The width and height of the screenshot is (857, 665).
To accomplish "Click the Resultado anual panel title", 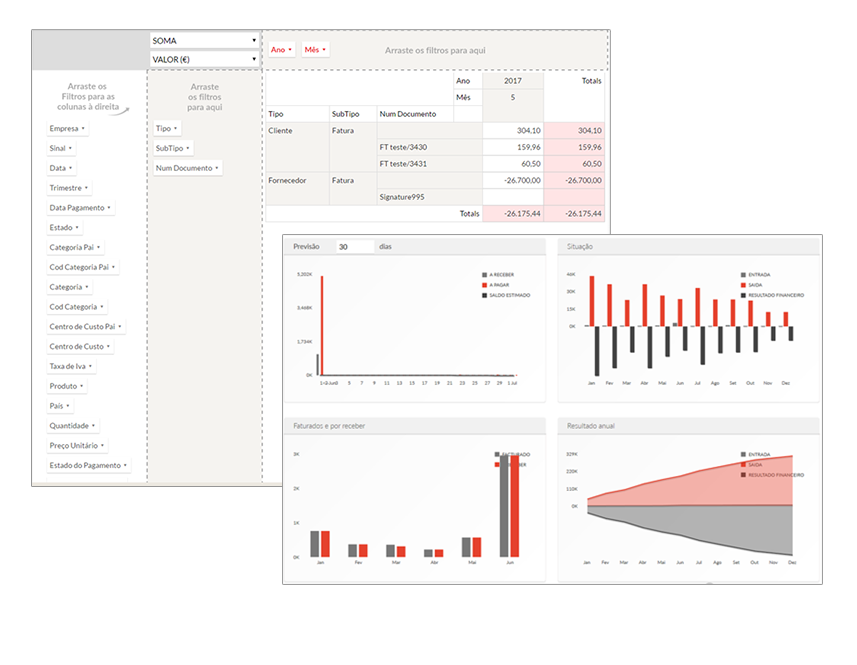I will (591, 426).
